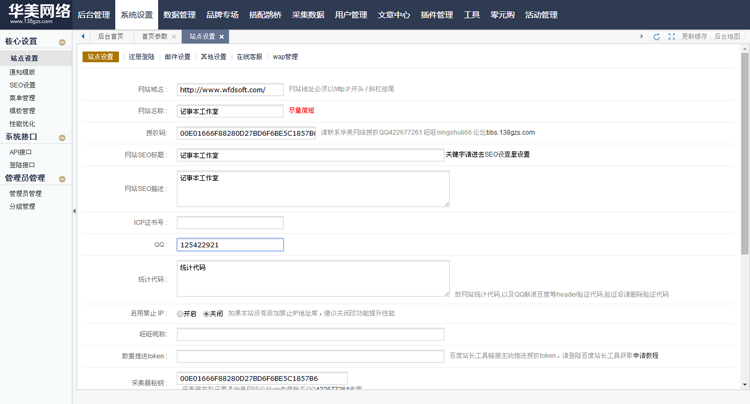This screenshot has height=404, width=750.
Task: Select the 站点设置 sub-tab button
Action: [100, 57]
